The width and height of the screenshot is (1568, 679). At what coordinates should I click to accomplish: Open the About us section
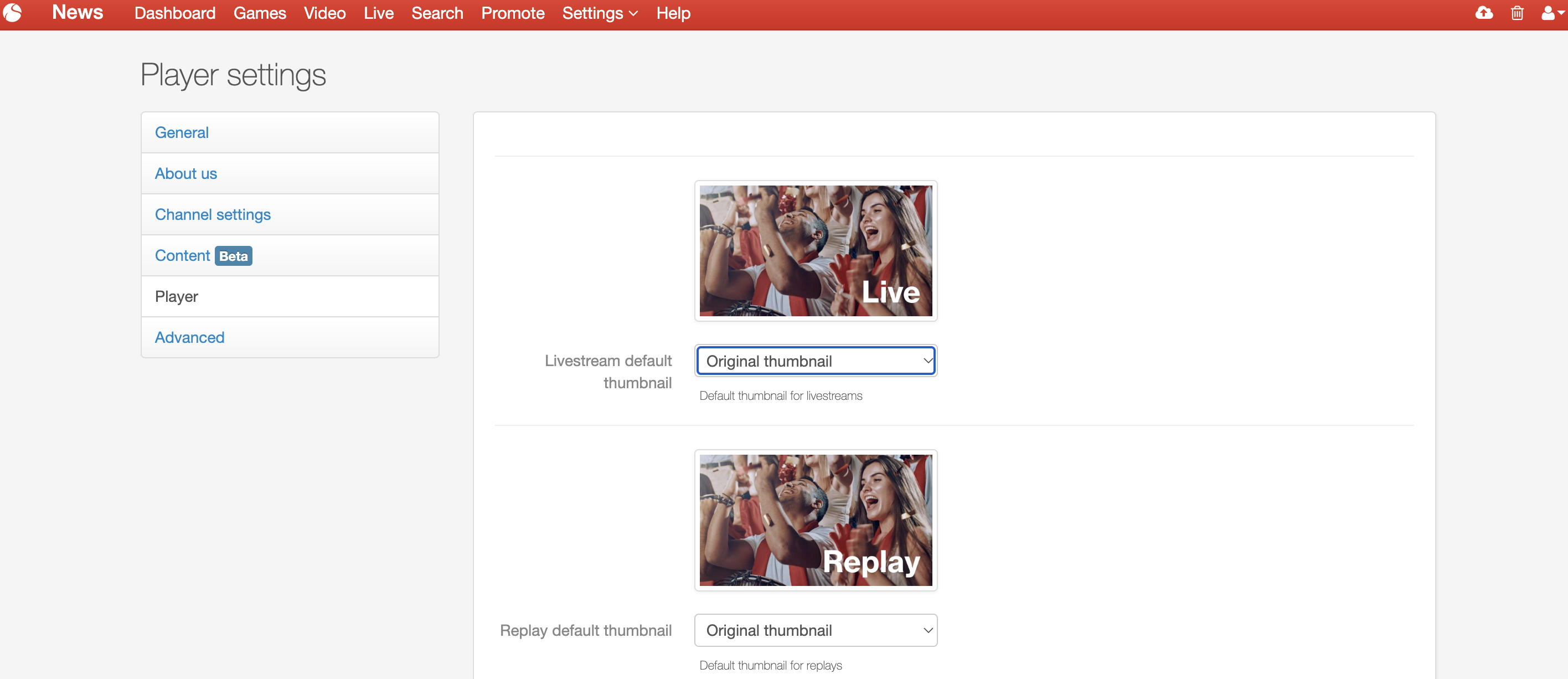[x=185, y=173]
